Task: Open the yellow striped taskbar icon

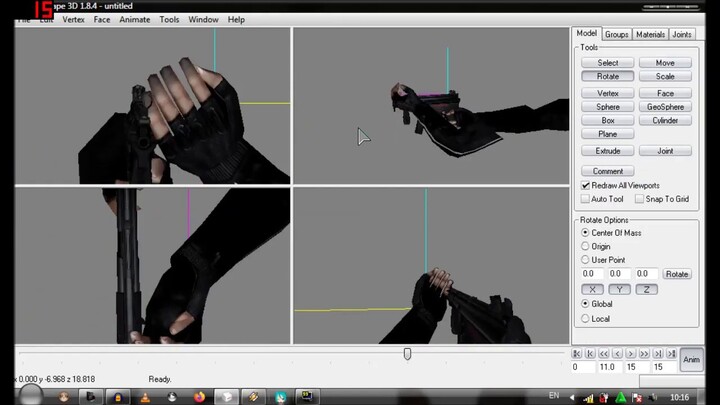Action: point(253,397)
